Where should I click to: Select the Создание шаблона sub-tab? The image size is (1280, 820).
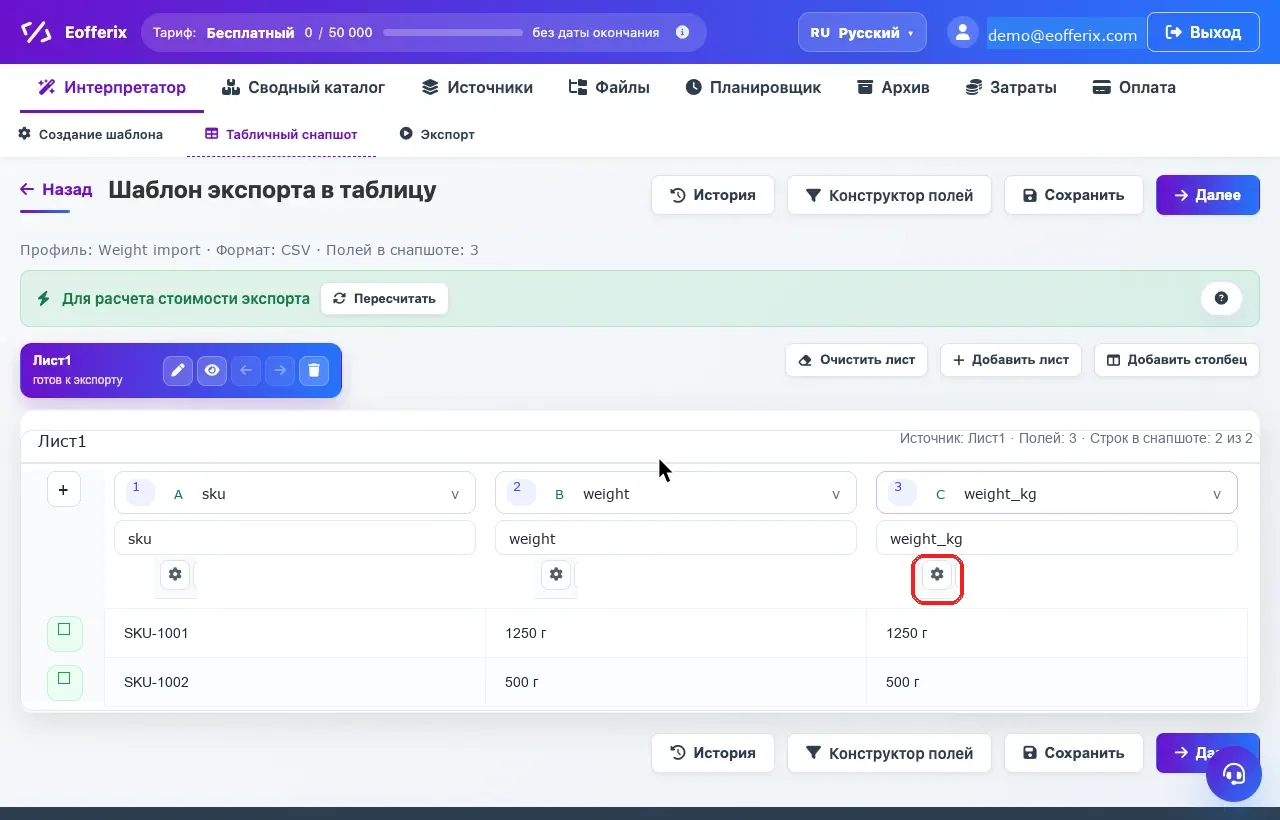[91, 134]
